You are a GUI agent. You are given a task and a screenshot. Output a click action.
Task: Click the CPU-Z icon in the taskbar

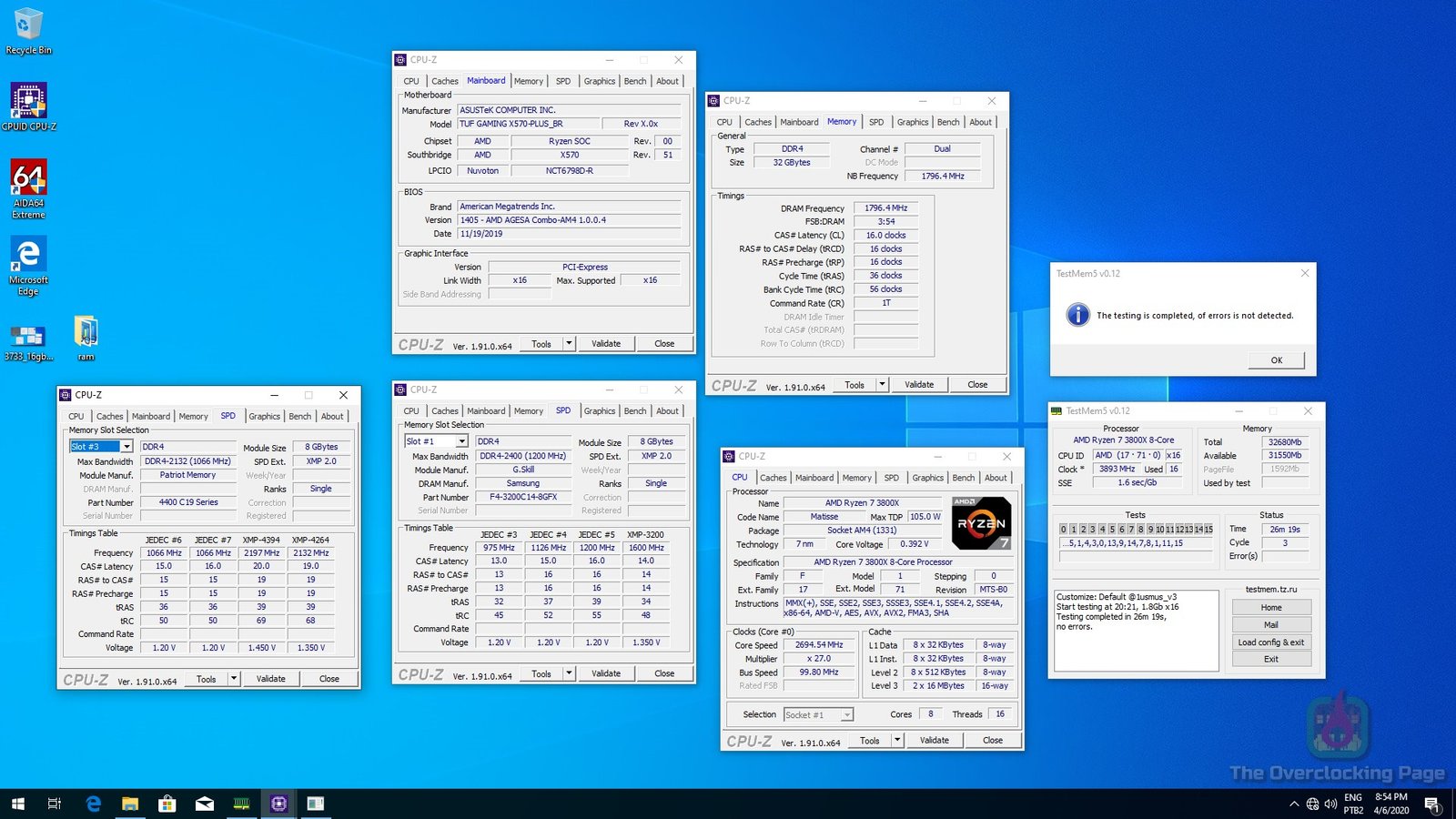(x=278, y=804)
